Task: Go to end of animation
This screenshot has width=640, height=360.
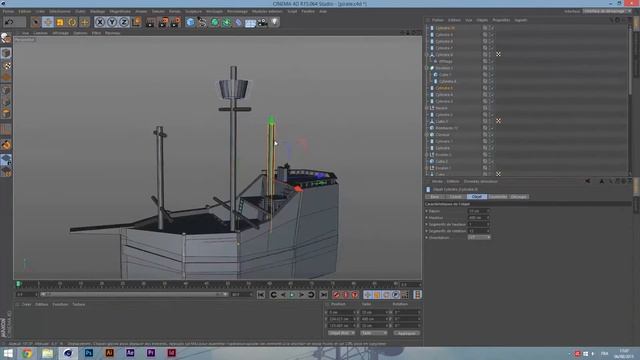Action: point(323,295)
